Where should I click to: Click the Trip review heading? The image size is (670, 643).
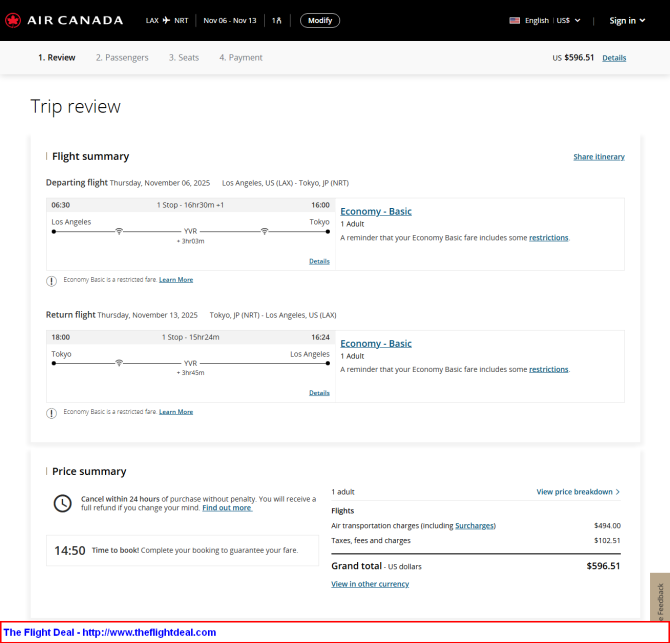click(x=76, y=106)
